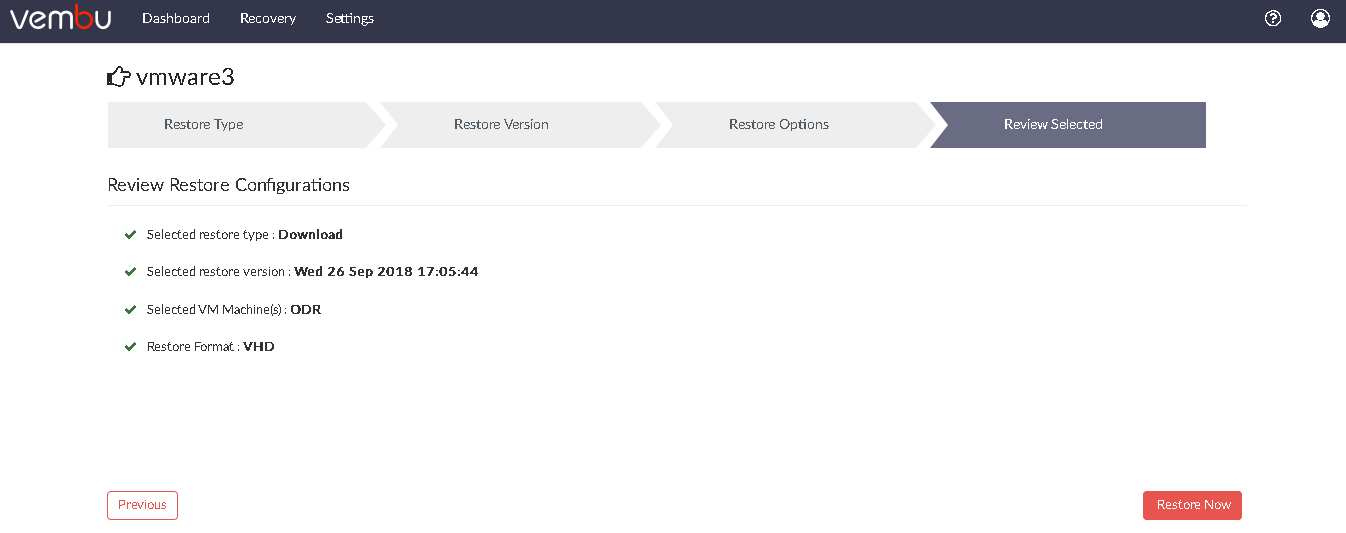This screenshot has width=1346, height=533.
Task: Click the checkmark next to Selected restore type
Action: point(130,235)
